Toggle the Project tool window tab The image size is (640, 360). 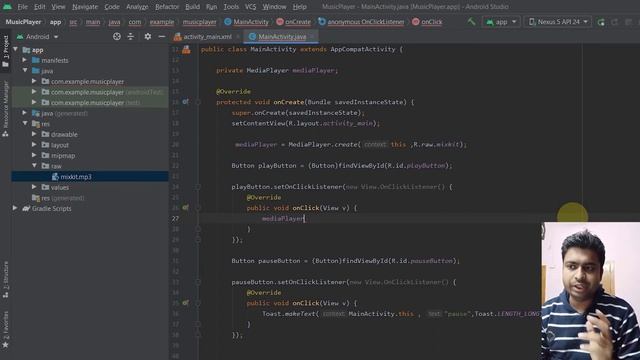(x=5, y=51)
